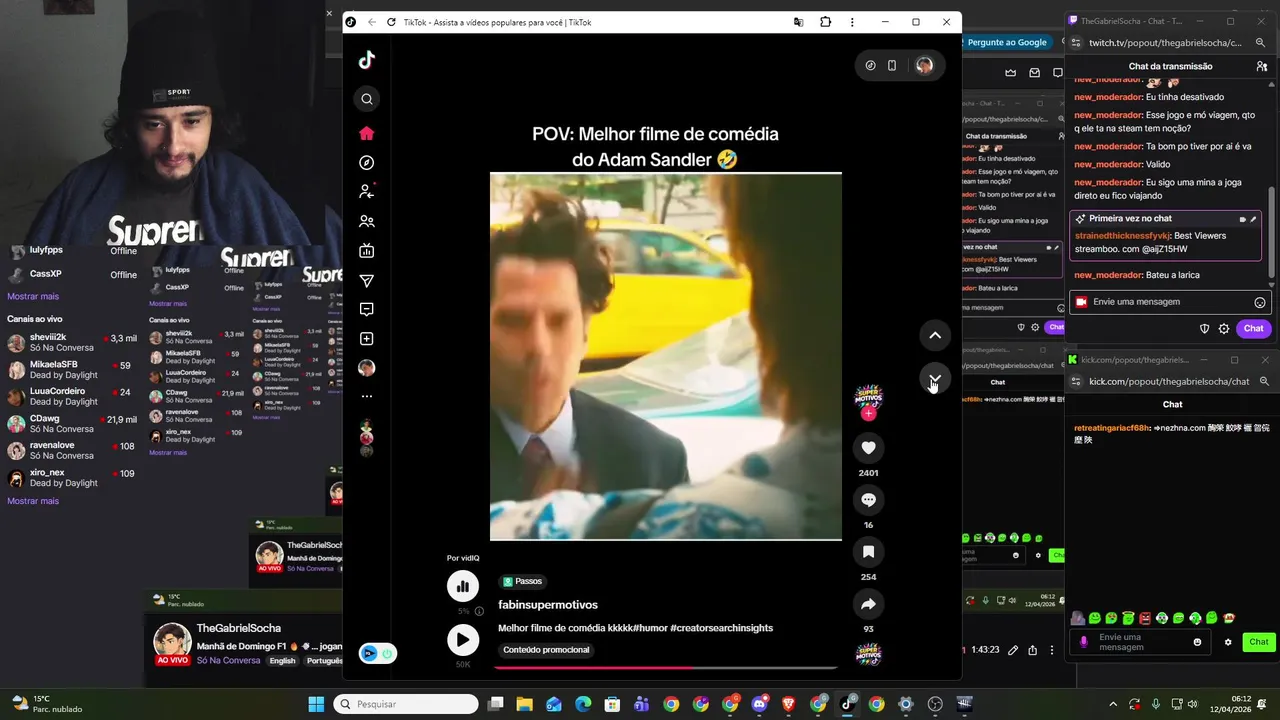Click translate icon in TikTok title bar
Image resolution: width=1280 pixels, height=720 pixels.
[798, 22]
